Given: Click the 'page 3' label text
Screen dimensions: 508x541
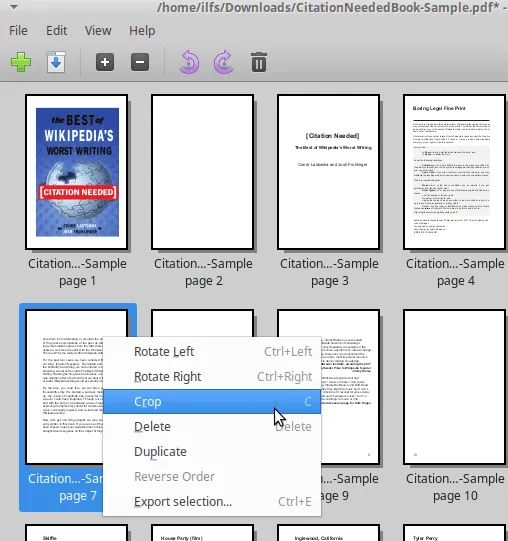Looking at the screenshot, I should [x=330, y=281].
